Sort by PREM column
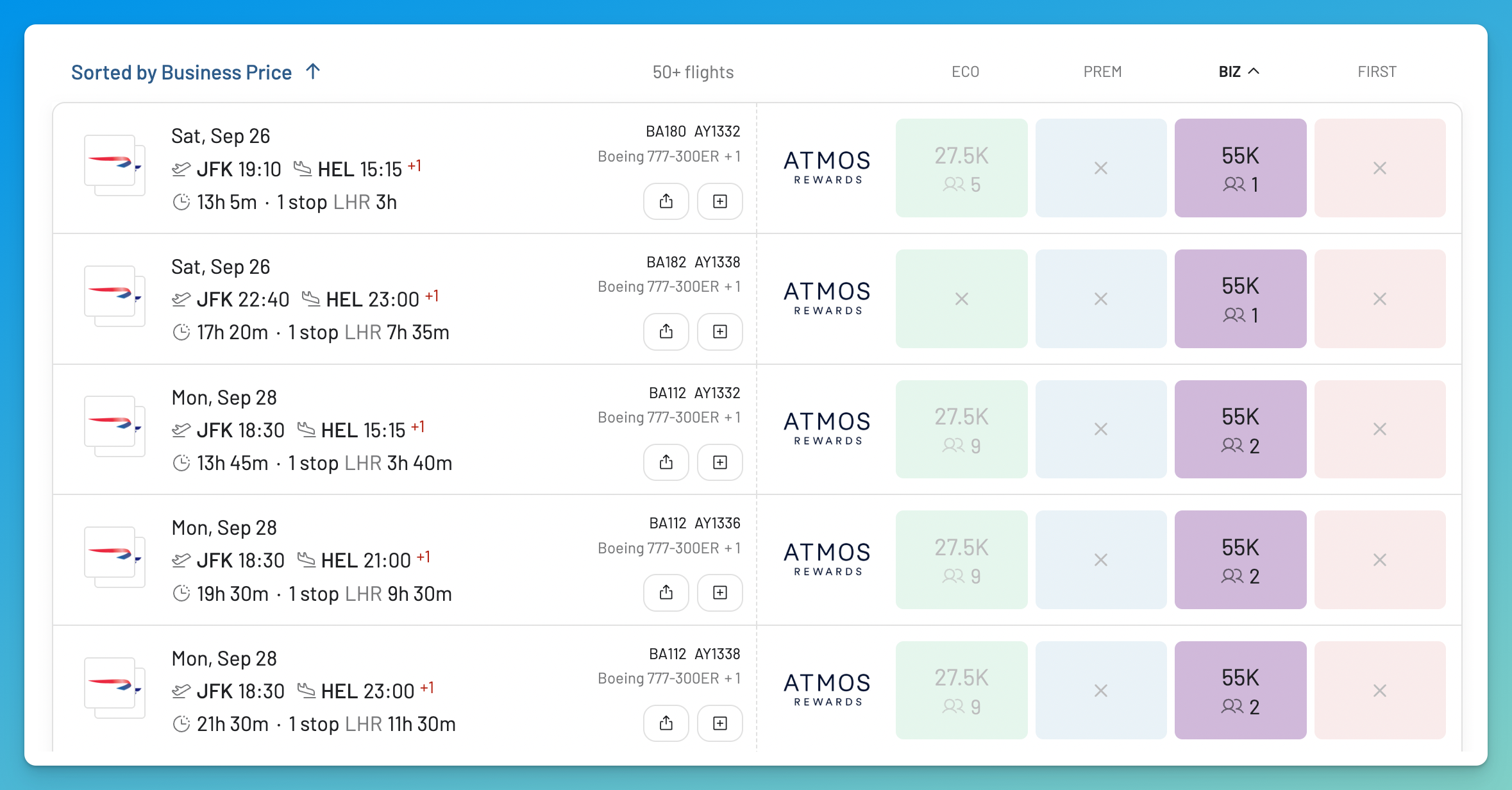Screen dimensions: 1512x790 (x=1102, y=72)
